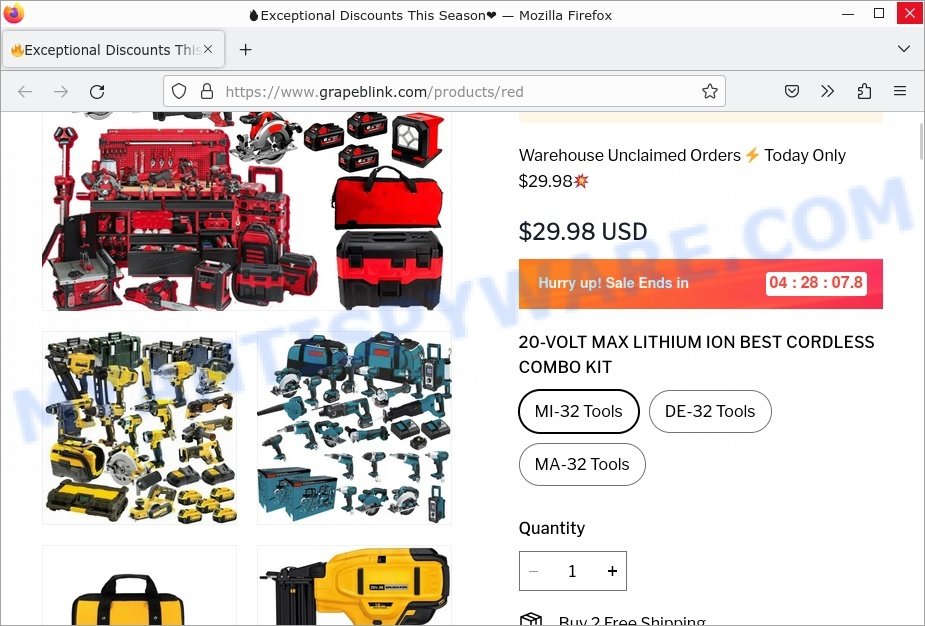Bookmark this page with the star icon
925x626 pixels.
click(710, 91)
